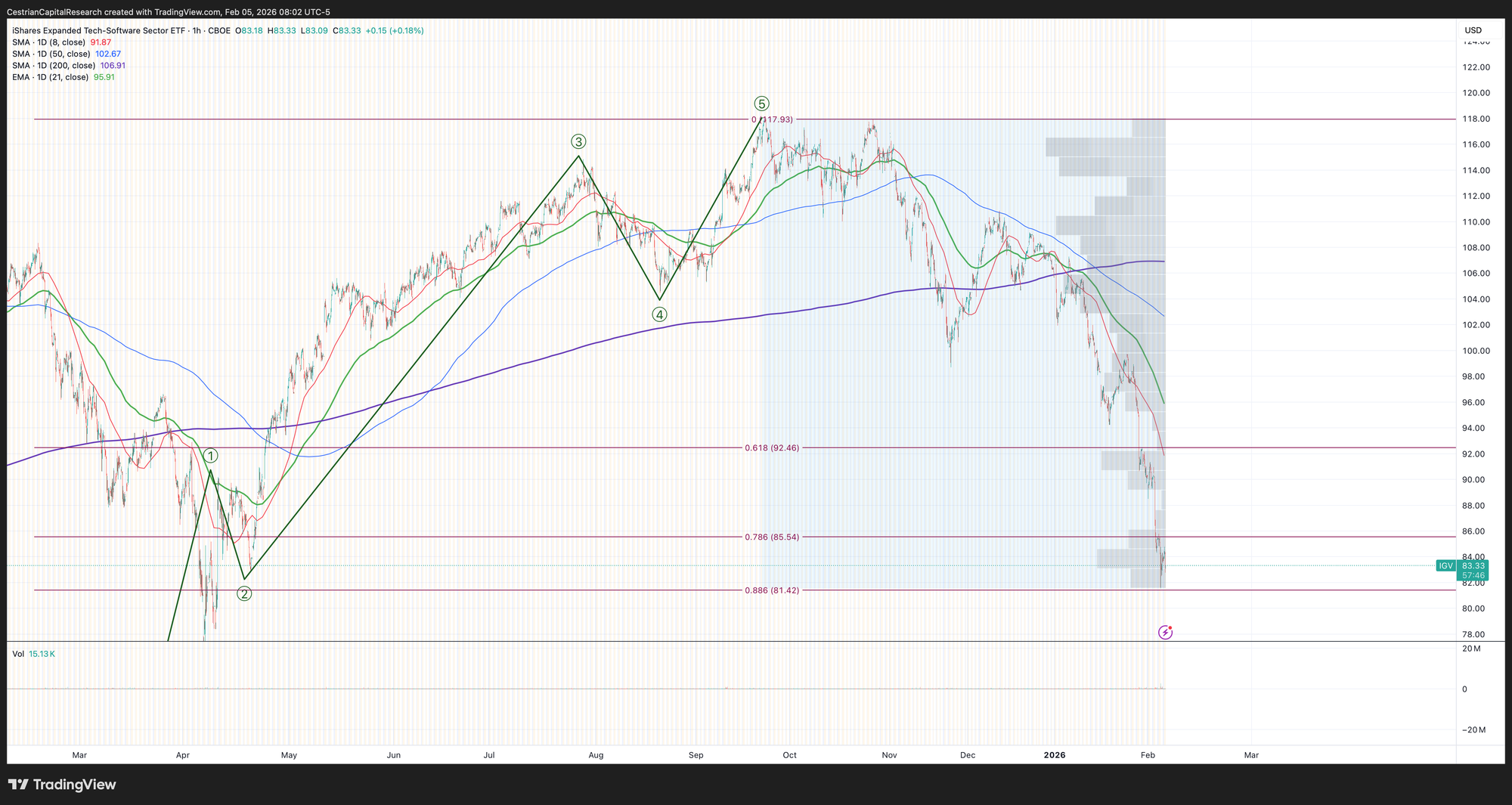Click the 0.886 (81.42) Fibonacci level label

coord(772,590)
